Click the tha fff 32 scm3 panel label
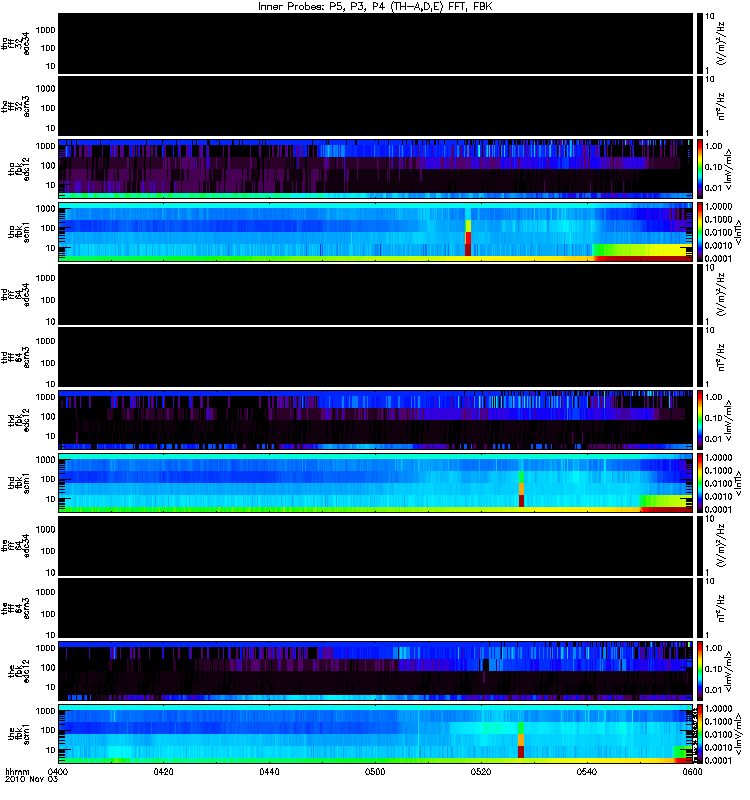 coord(15,107)
